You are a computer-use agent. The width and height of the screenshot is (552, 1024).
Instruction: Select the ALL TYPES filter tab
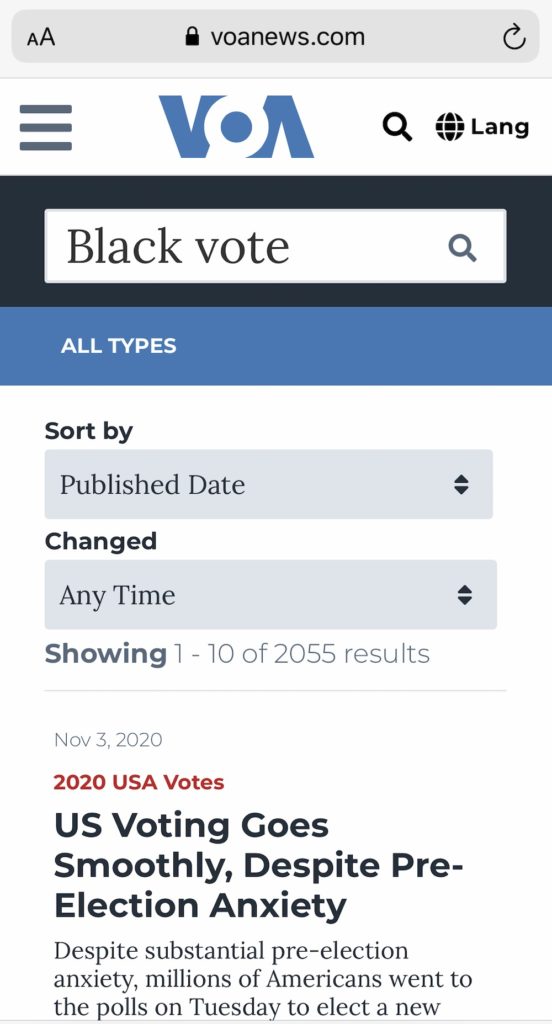pos(118,345)
